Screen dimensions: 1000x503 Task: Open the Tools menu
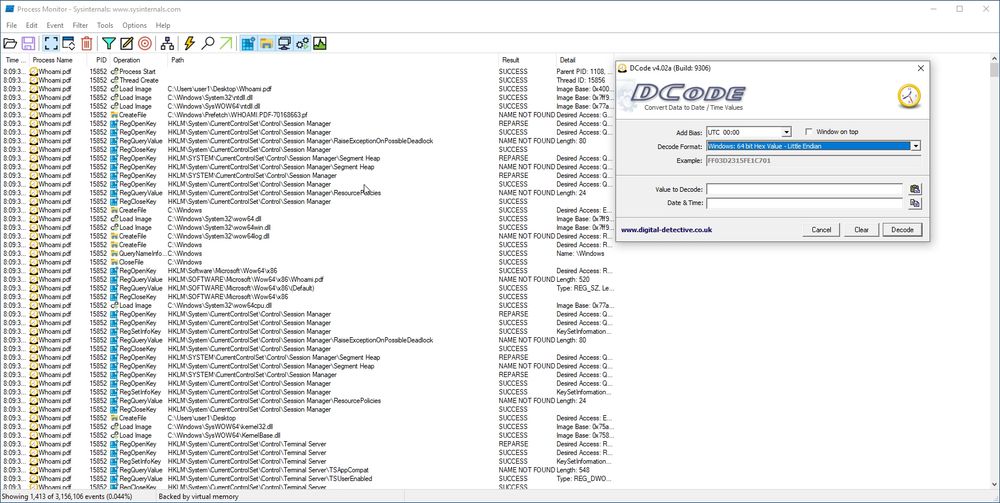(x=105, y=26)
